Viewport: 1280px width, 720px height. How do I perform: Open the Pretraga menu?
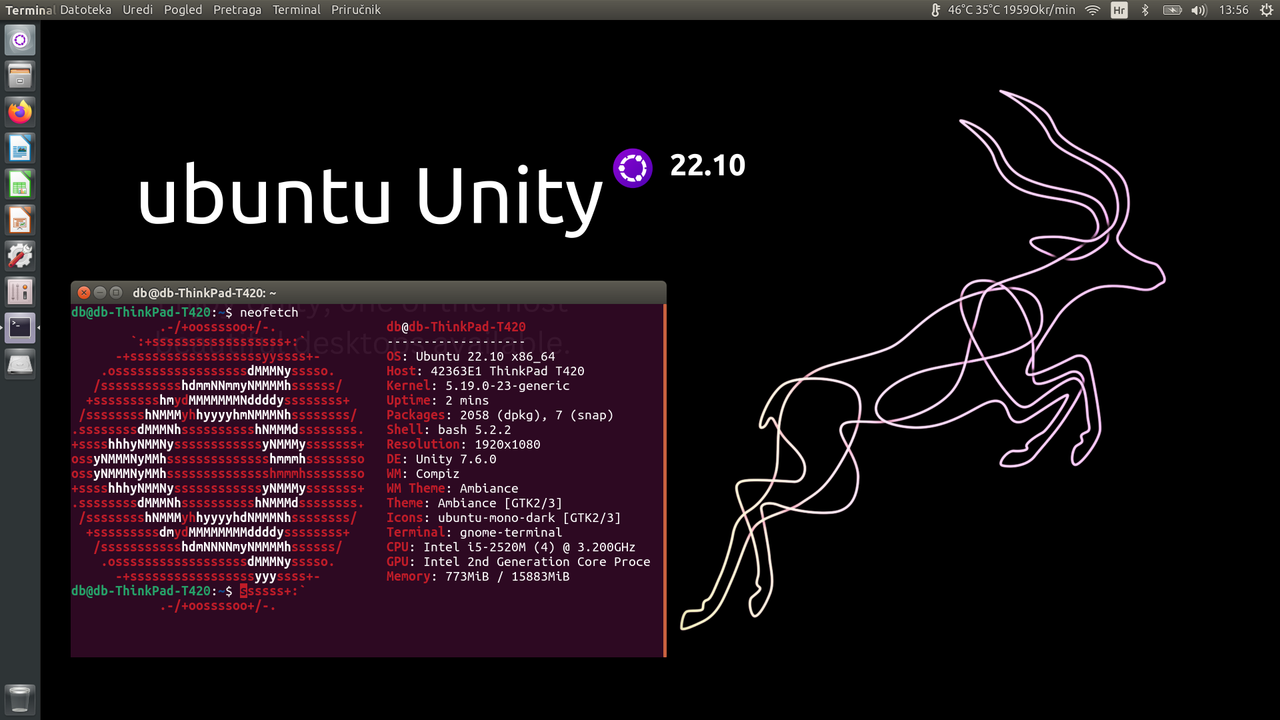click(x=238, y=10)
